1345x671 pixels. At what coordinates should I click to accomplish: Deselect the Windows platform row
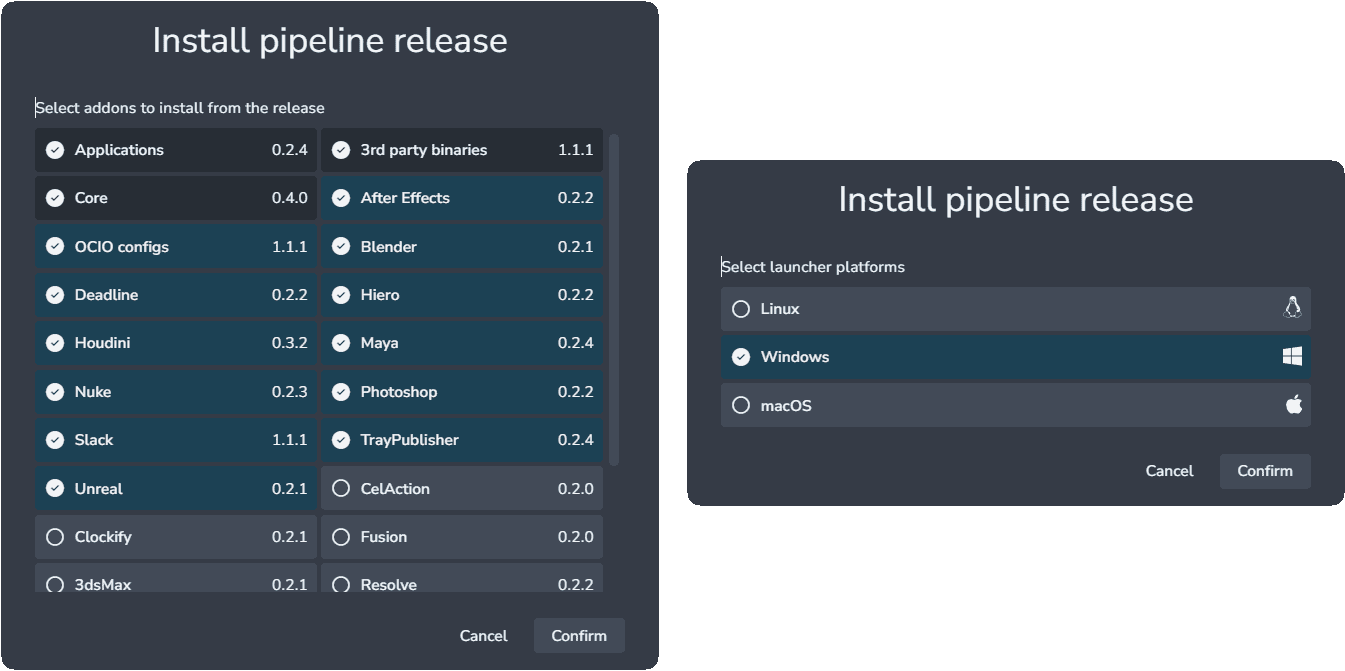1015,357
